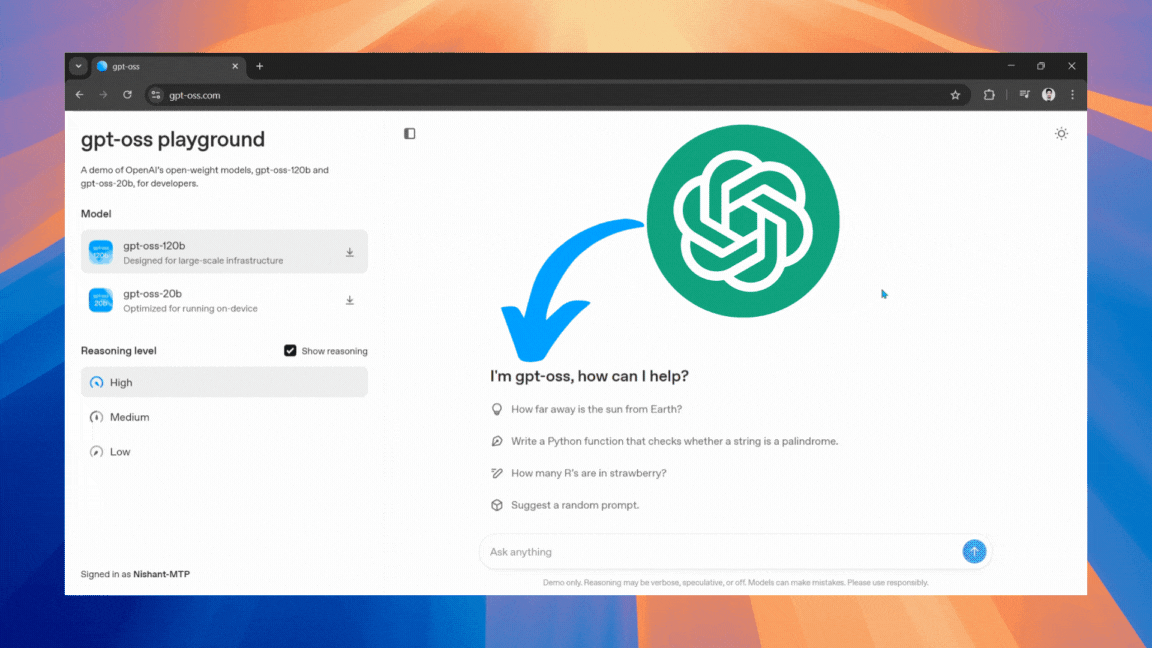The width and height of the screenshot is (1152, 648).
Task: Click the Reasoning level label
Action: coord(118,350)
